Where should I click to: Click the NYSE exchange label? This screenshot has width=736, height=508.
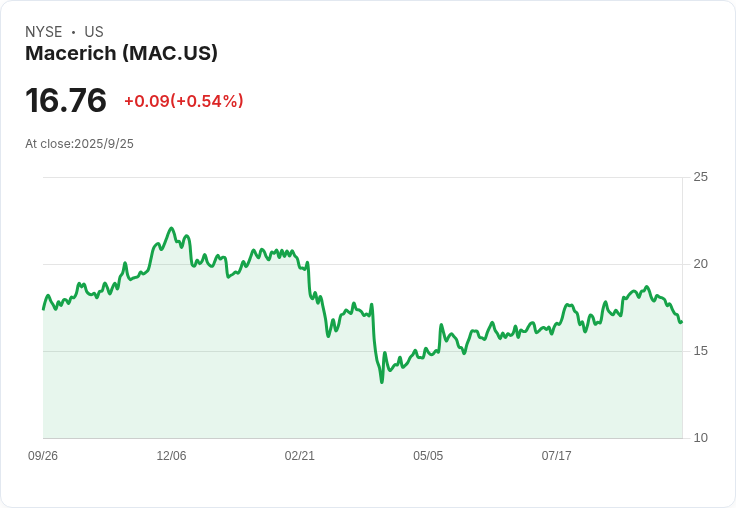click(43, 32)
